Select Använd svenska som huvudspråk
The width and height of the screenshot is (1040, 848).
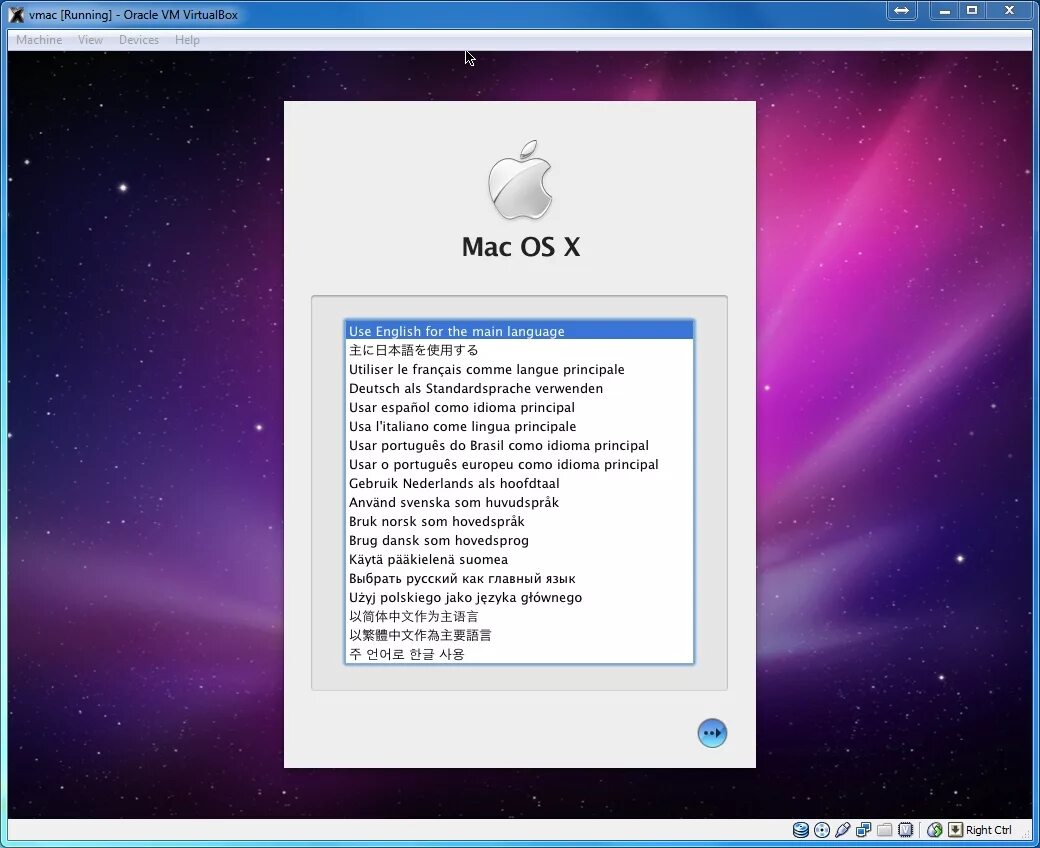[519, 502]
